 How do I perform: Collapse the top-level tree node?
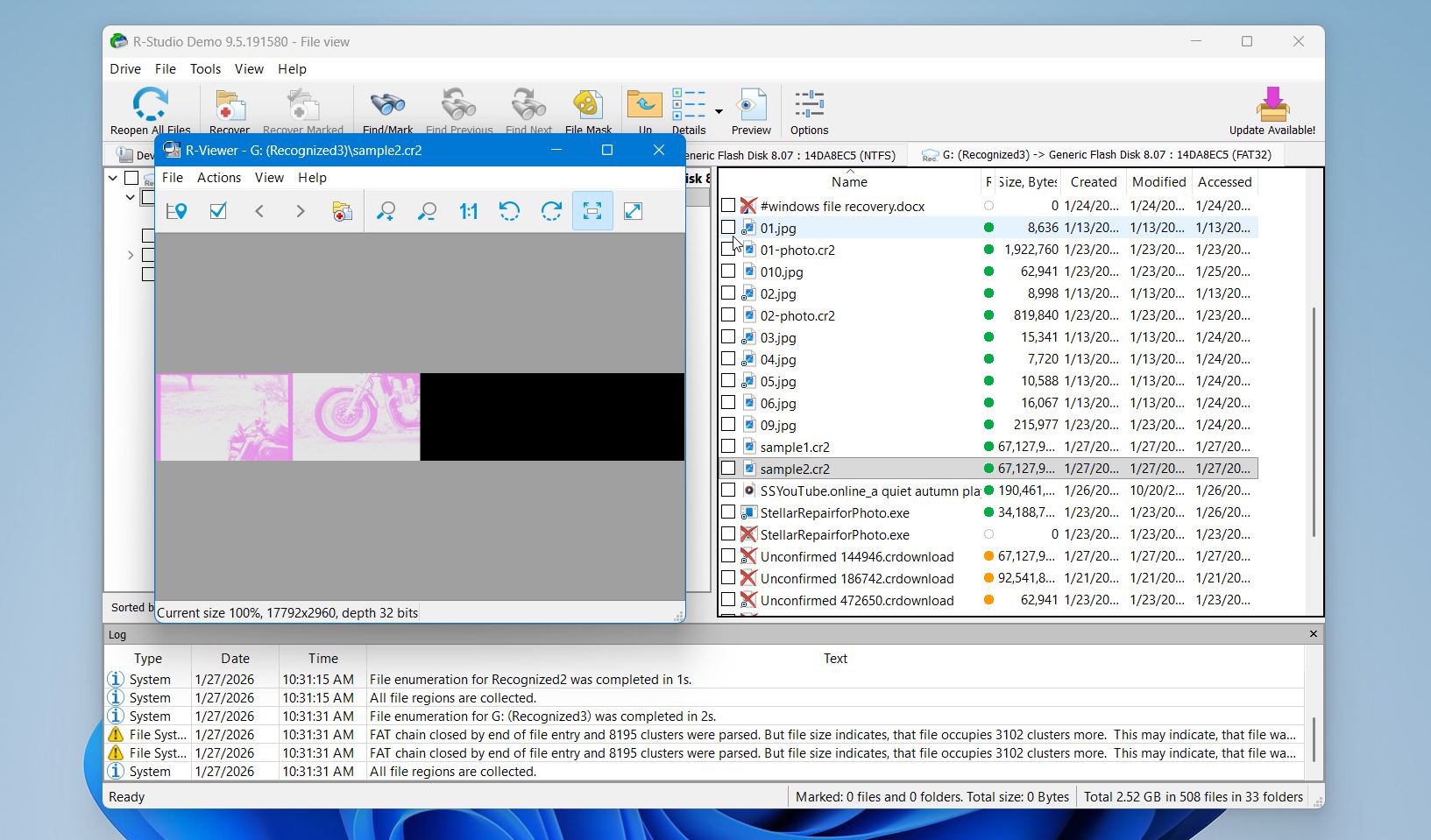[x=113, y=179]
